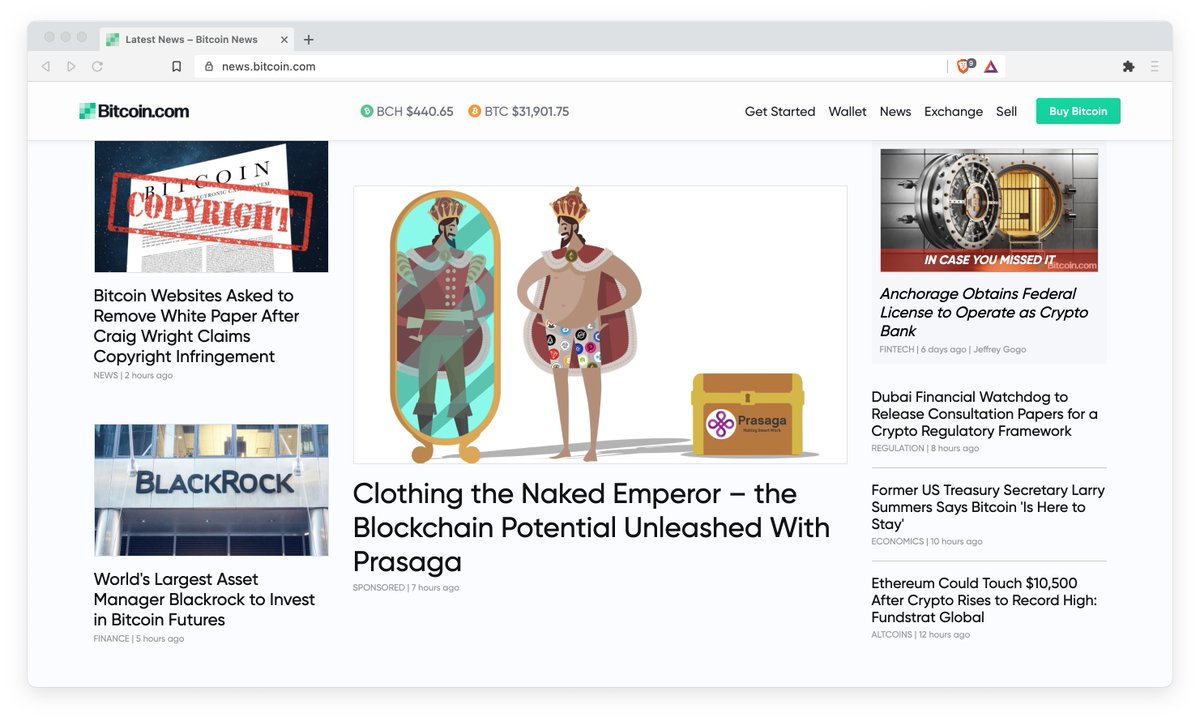Click FINANCE category under Blackrock article
The height and width of the screenshot is (721, 1200).
coord(111,639)
